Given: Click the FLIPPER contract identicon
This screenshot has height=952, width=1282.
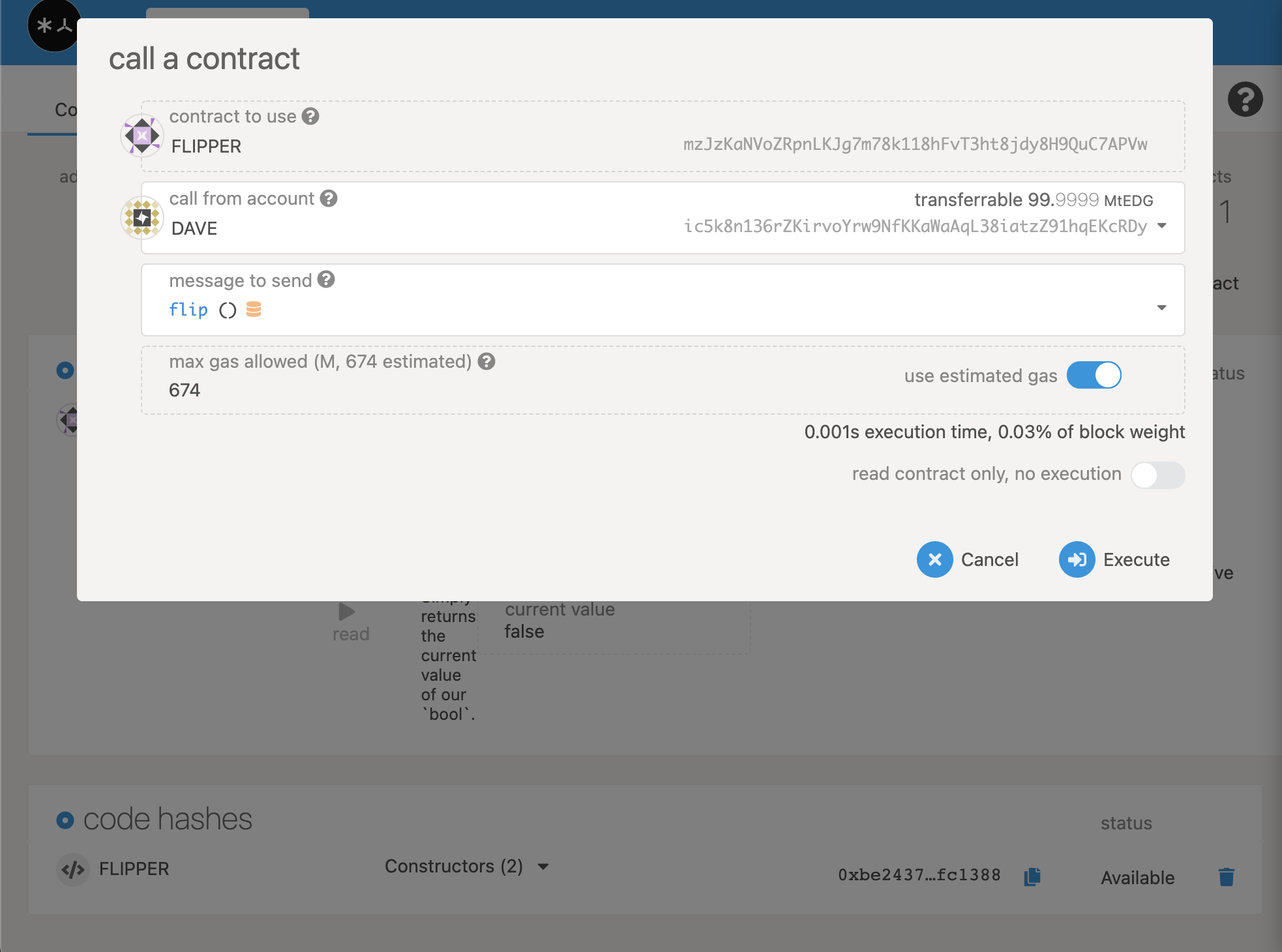Looking at the screenshot, I should (142, 136).
